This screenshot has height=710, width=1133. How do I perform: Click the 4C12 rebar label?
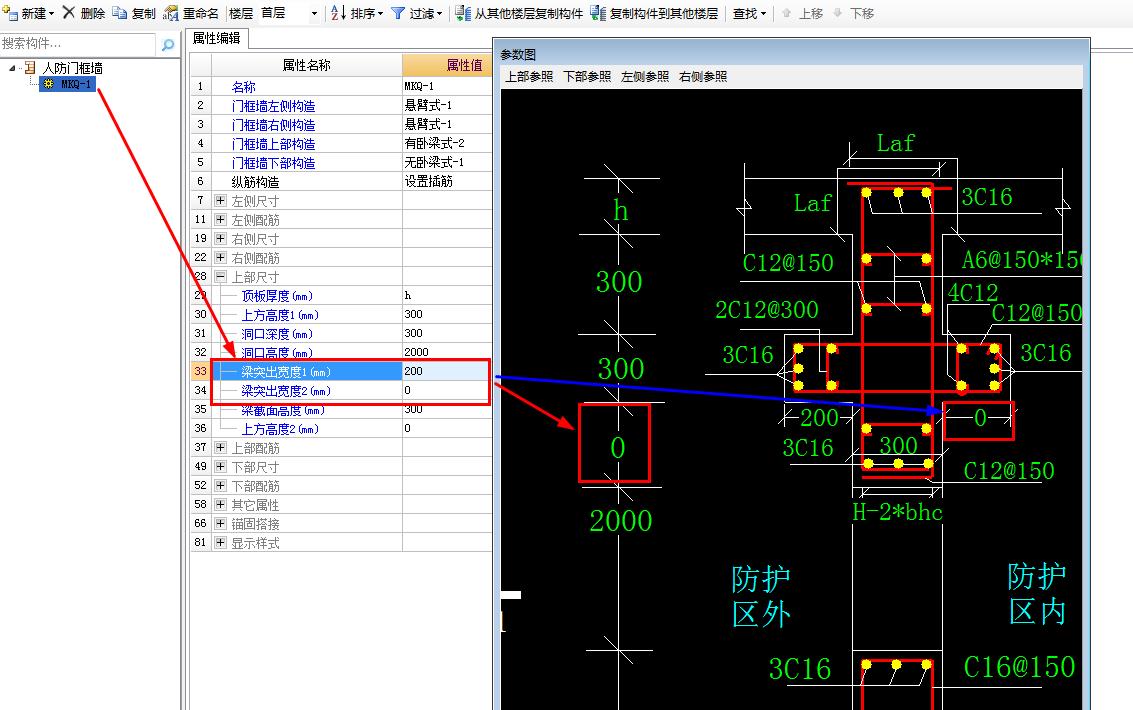coord(973,293)
